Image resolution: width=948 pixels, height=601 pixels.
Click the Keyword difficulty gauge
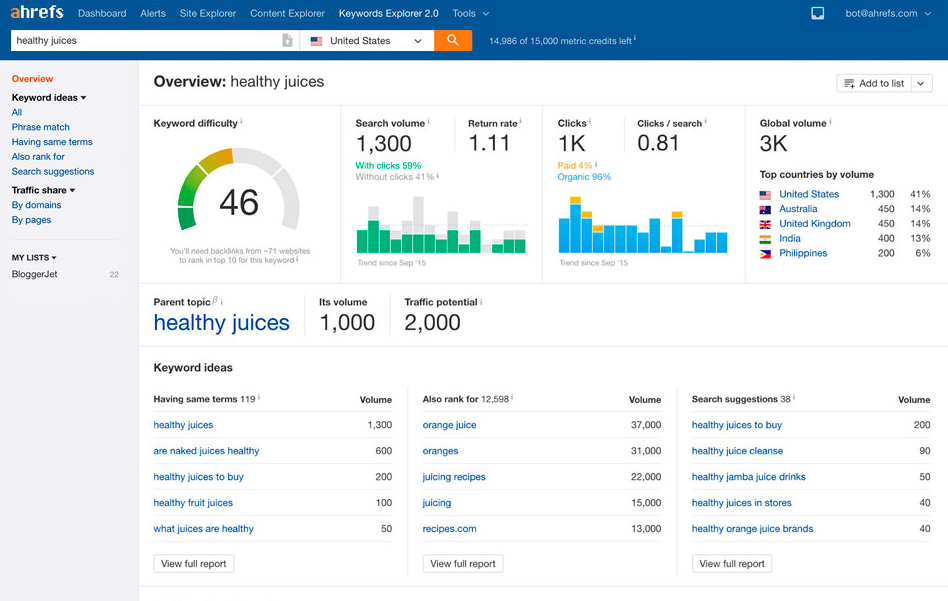click(x=238, y=200)
